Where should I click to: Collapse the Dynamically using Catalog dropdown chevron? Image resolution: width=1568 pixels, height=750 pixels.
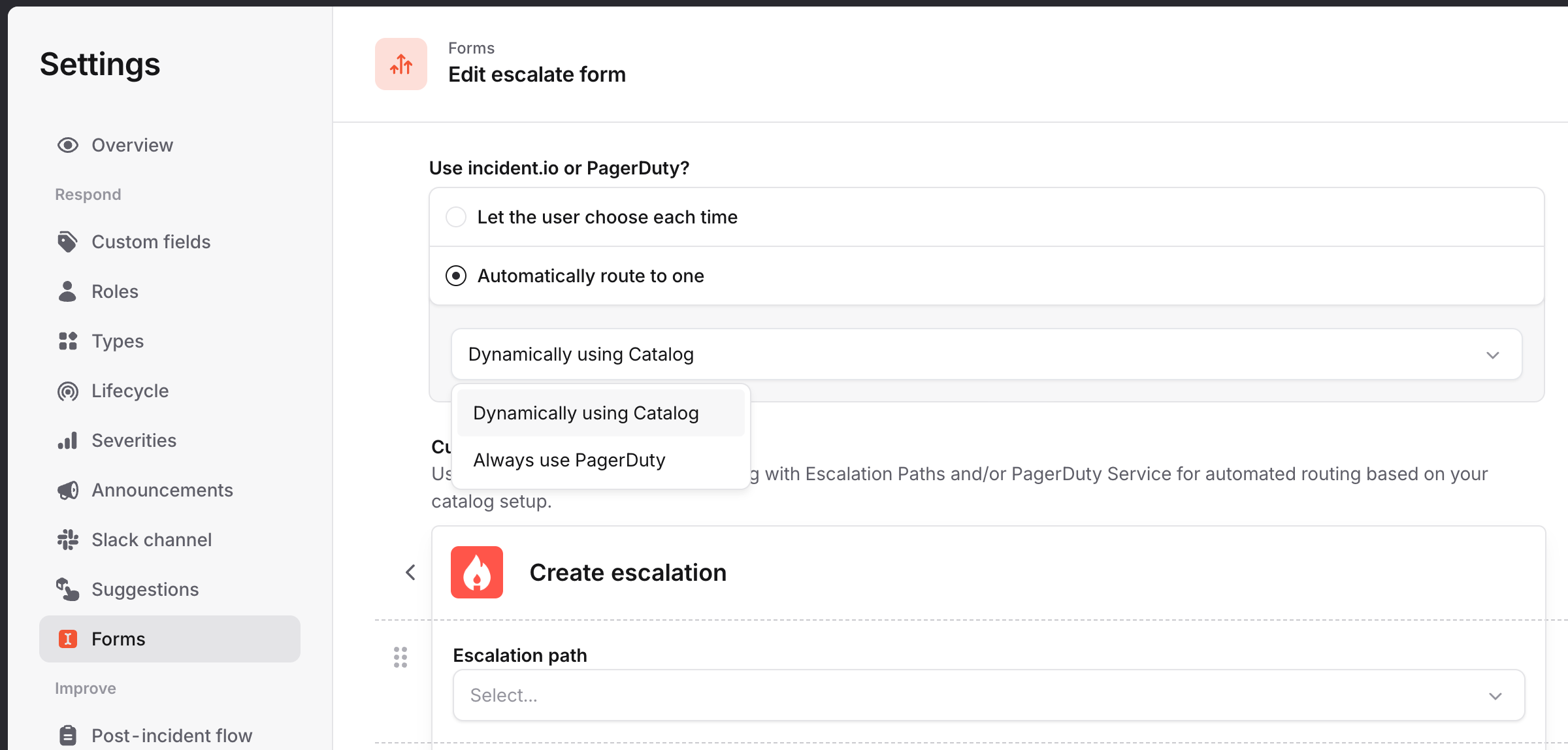point(1492,355)
